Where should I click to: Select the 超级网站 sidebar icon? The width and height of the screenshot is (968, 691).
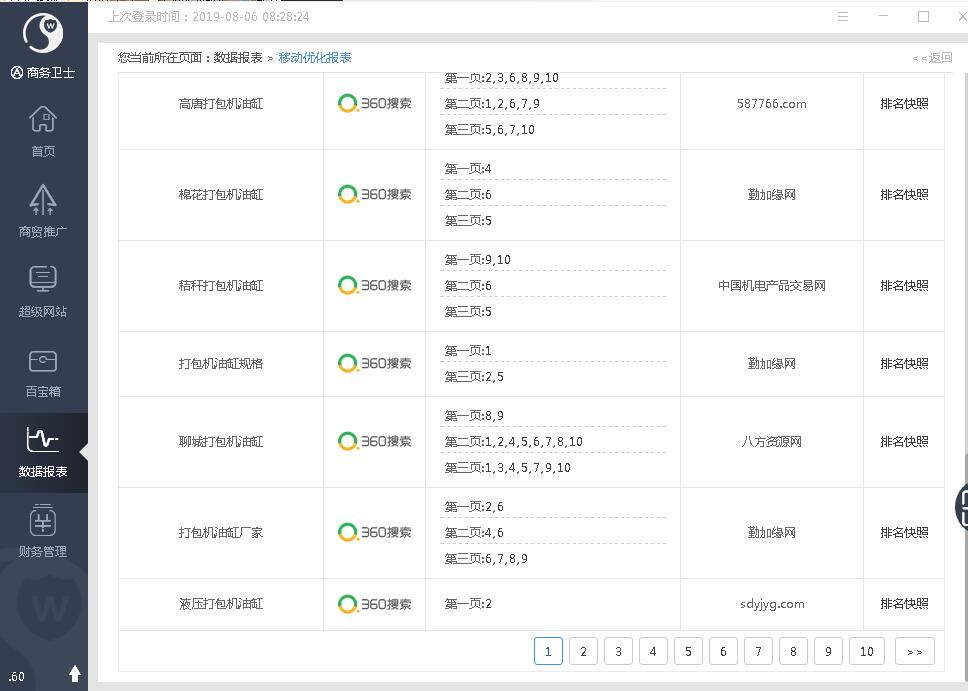point(43,291)
